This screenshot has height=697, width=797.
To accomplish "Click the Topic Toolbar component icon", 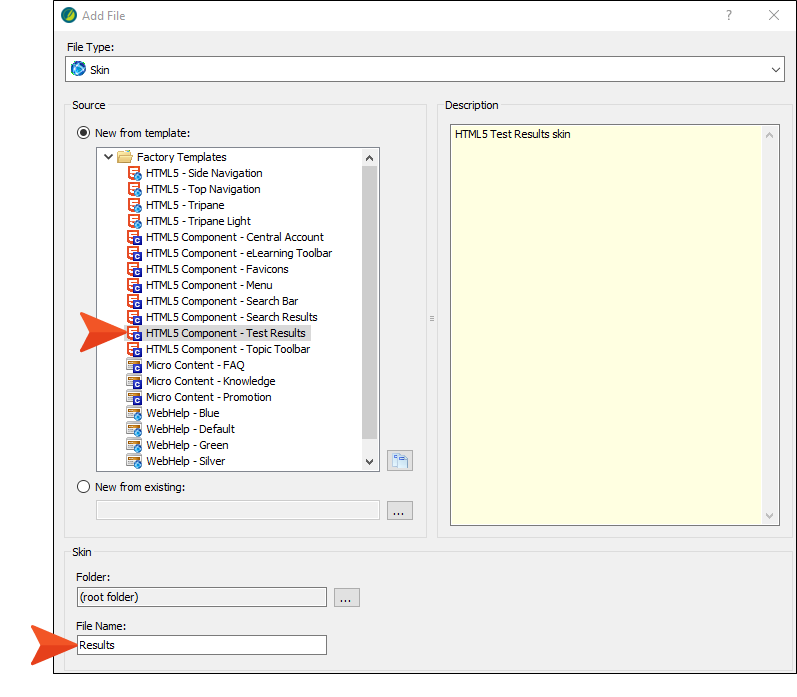I will pyautogui.click(x=134, y=349).
